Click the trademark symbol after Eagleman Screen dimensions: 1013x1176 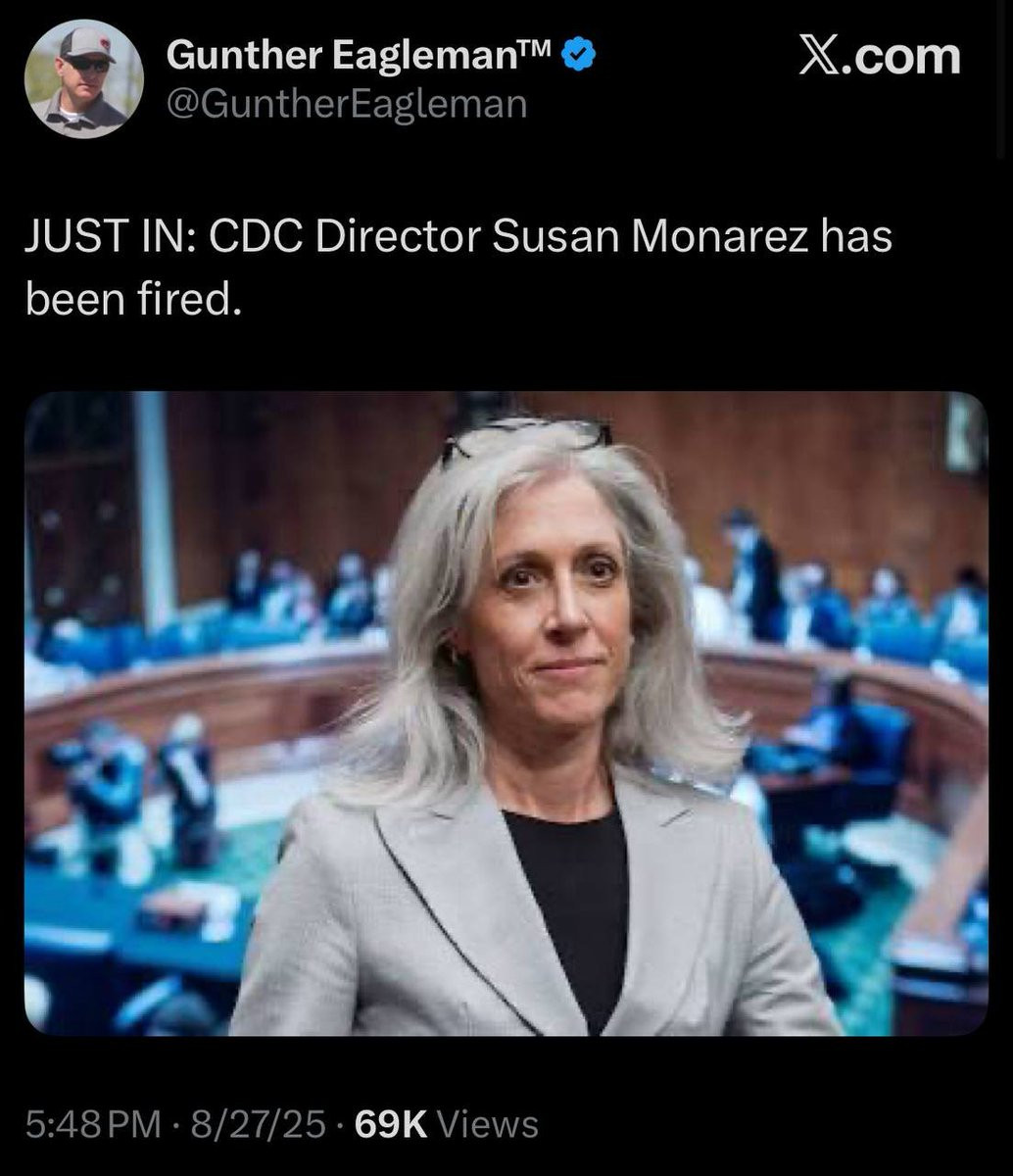(541, 49)
